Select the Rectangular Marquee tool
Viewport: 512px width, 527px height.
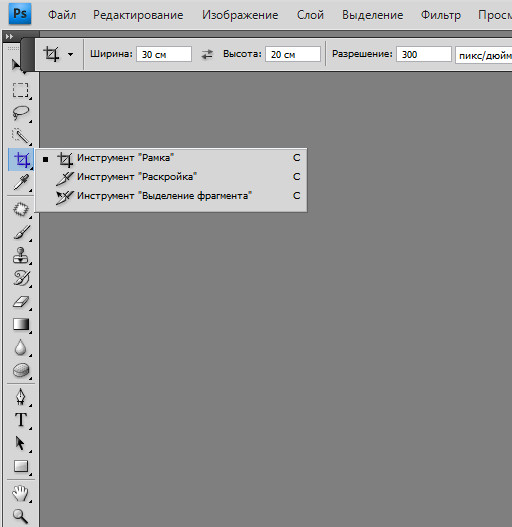click(x=21, y=90)
